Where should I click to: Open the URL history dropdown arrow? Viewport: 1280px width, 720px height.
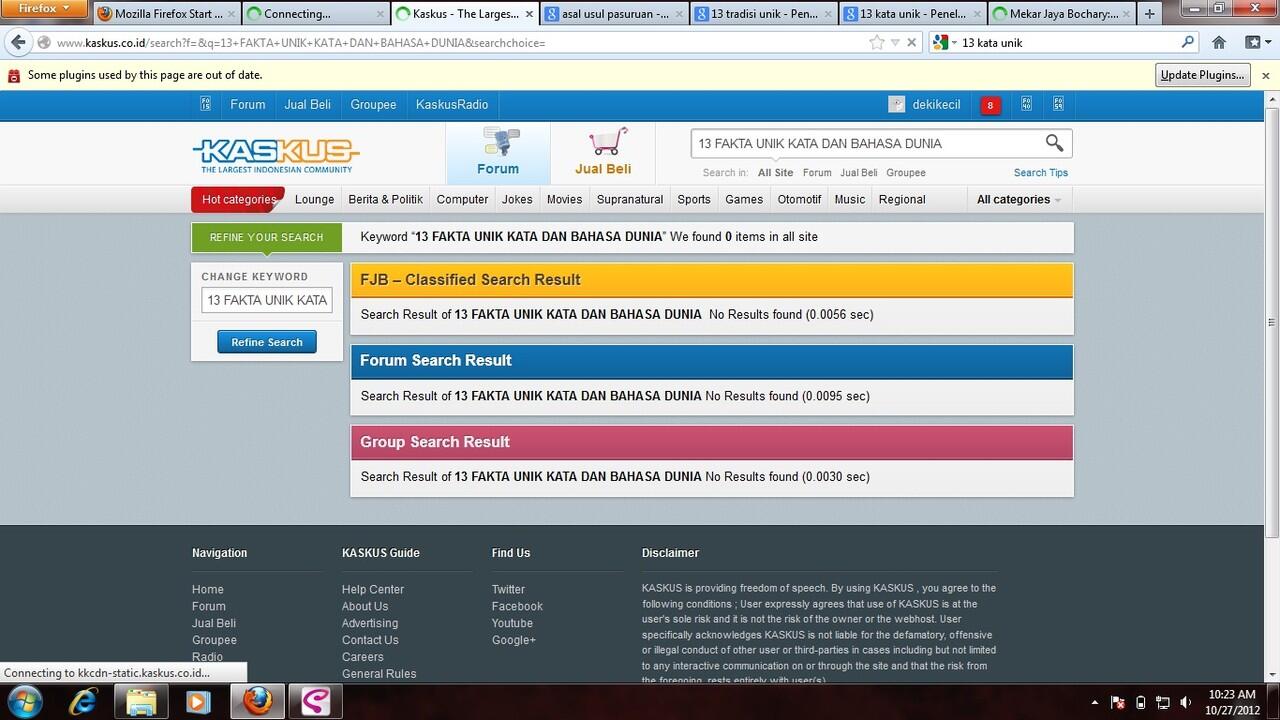pos(896,43)
